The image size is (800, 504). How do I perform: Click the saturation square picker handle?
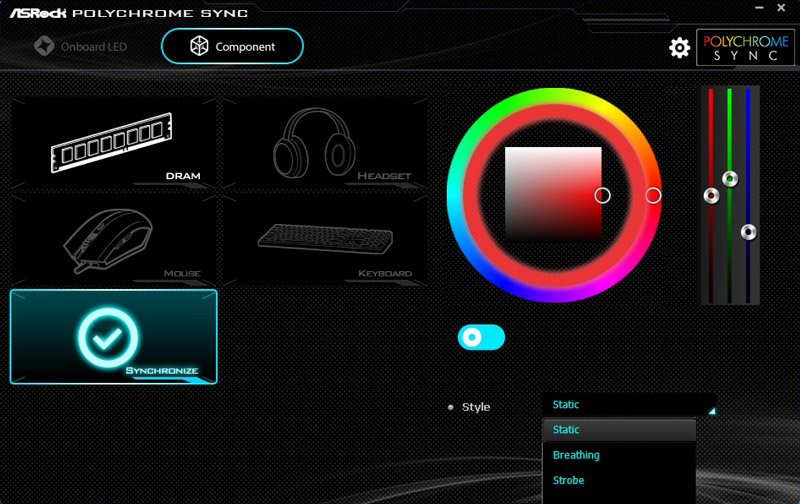[603, 195]
